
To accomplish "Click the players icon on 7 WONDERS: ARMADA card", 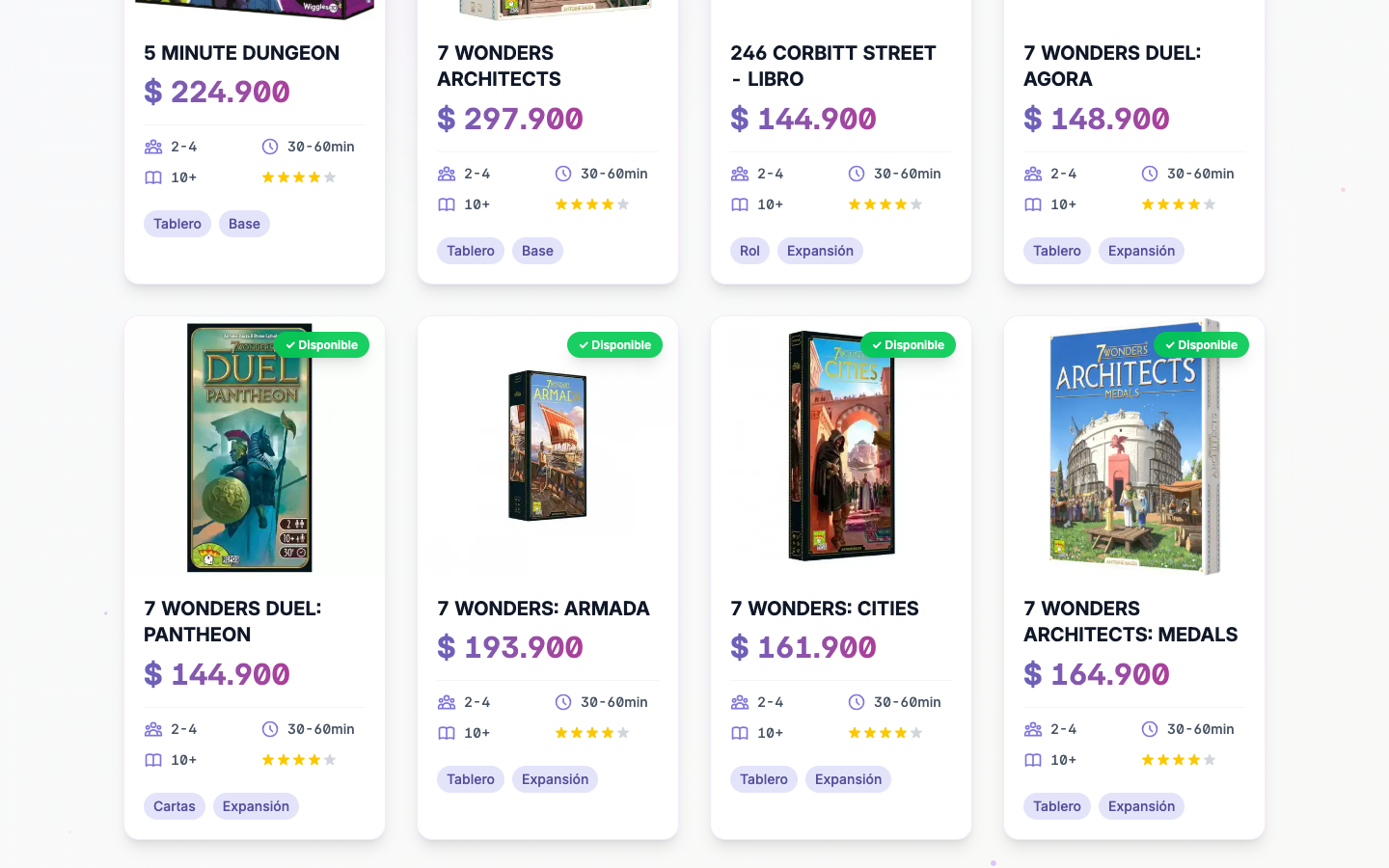I will (x=446, y=702).
